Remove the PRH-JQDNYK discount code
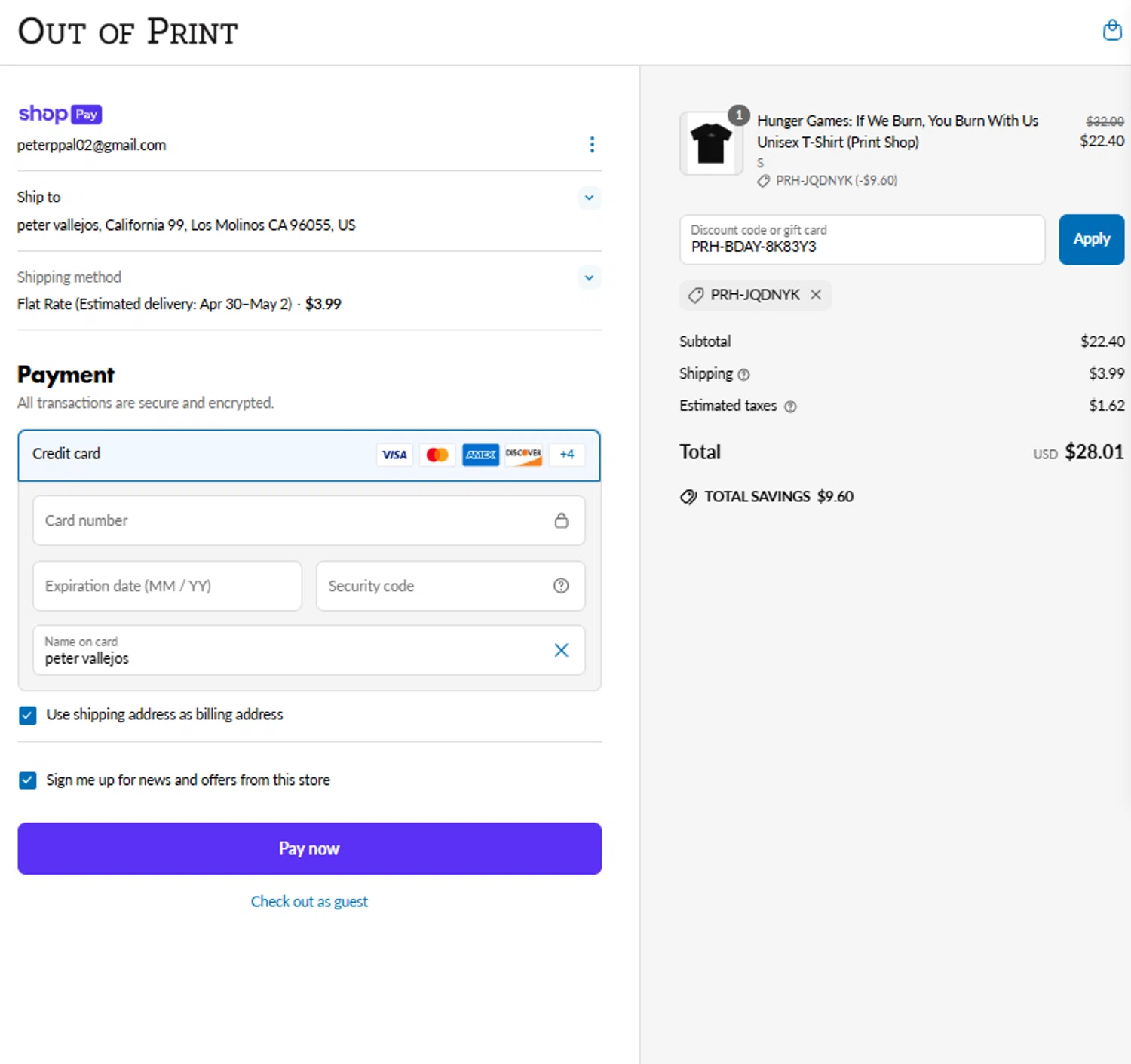Screen dimensions: 1131x1064 coord(816,295)
